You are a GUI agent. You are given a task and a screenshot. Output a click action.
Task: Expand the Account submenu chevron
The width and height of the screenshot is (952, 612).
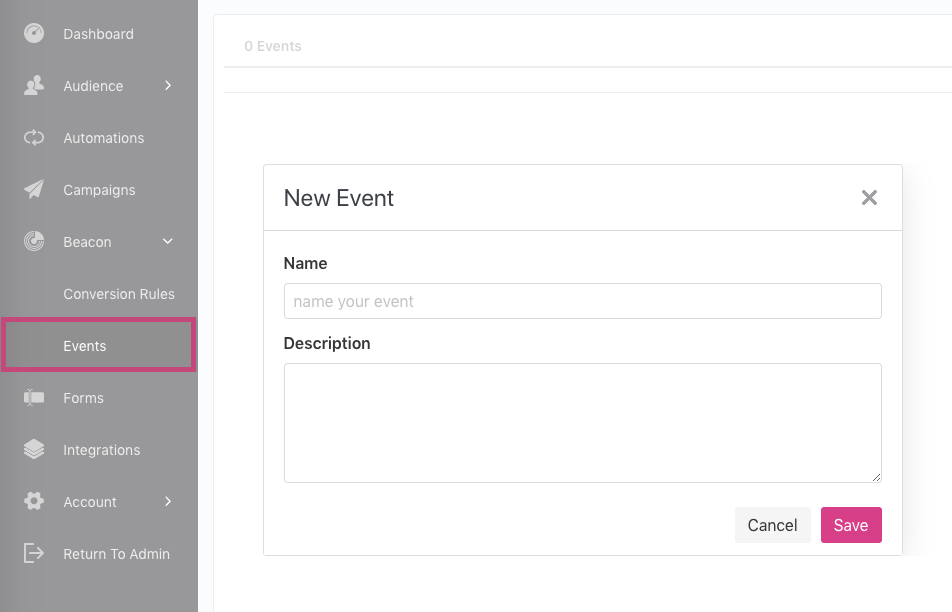click(x=168, y=502)
